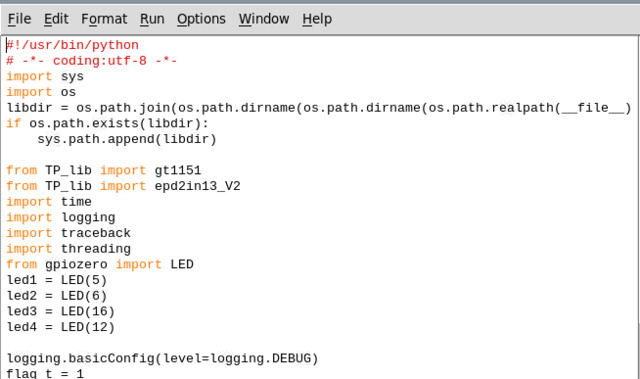Click the '#!/usr/bin/python' shebang line

[73, 45]
